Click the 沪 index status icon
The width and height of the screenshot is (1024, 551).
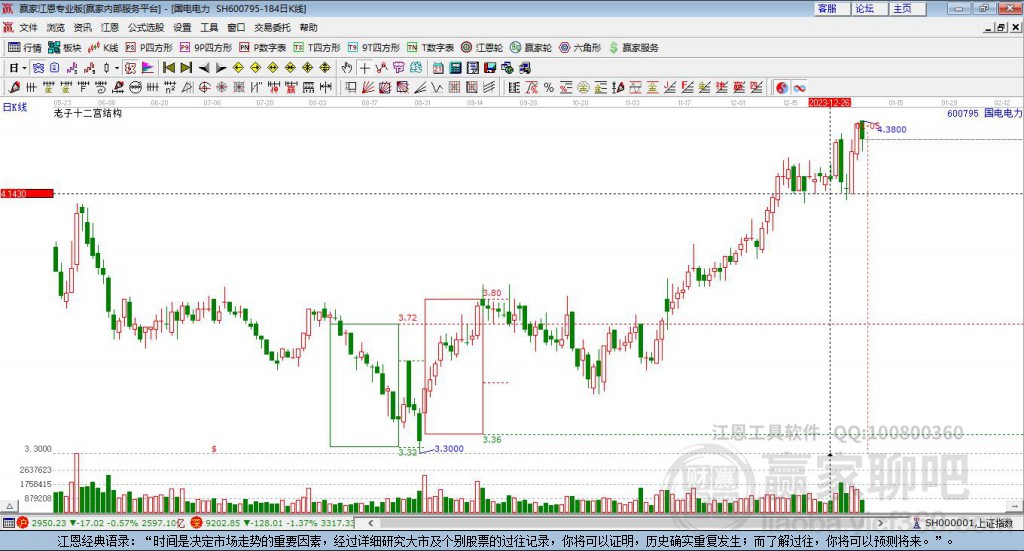point(23,523)
